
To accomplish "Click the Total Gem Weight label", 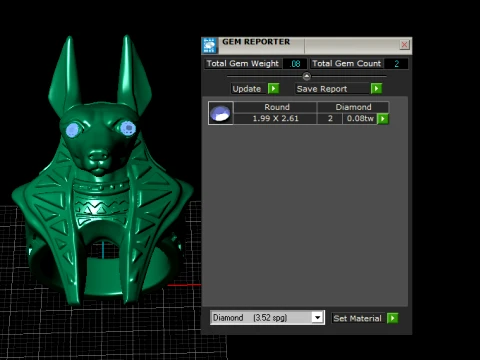I will [x=242, y=64].
